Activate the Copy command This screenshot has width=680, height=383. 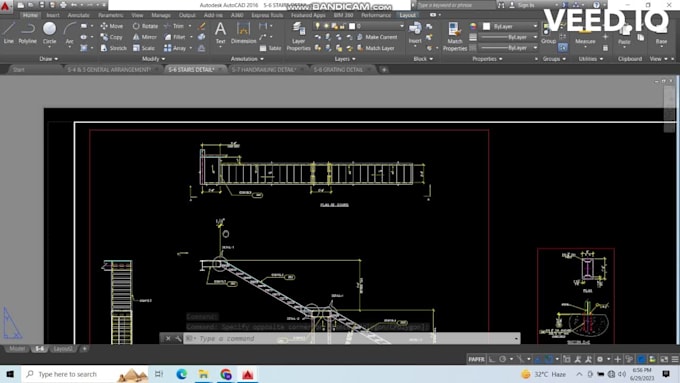coord(112,37)
